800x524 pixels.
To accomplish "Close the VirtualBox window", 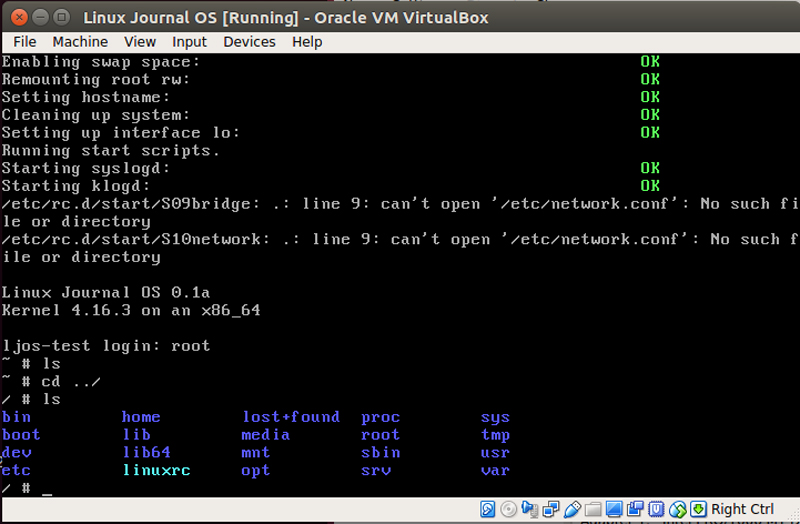I will 19,17.
